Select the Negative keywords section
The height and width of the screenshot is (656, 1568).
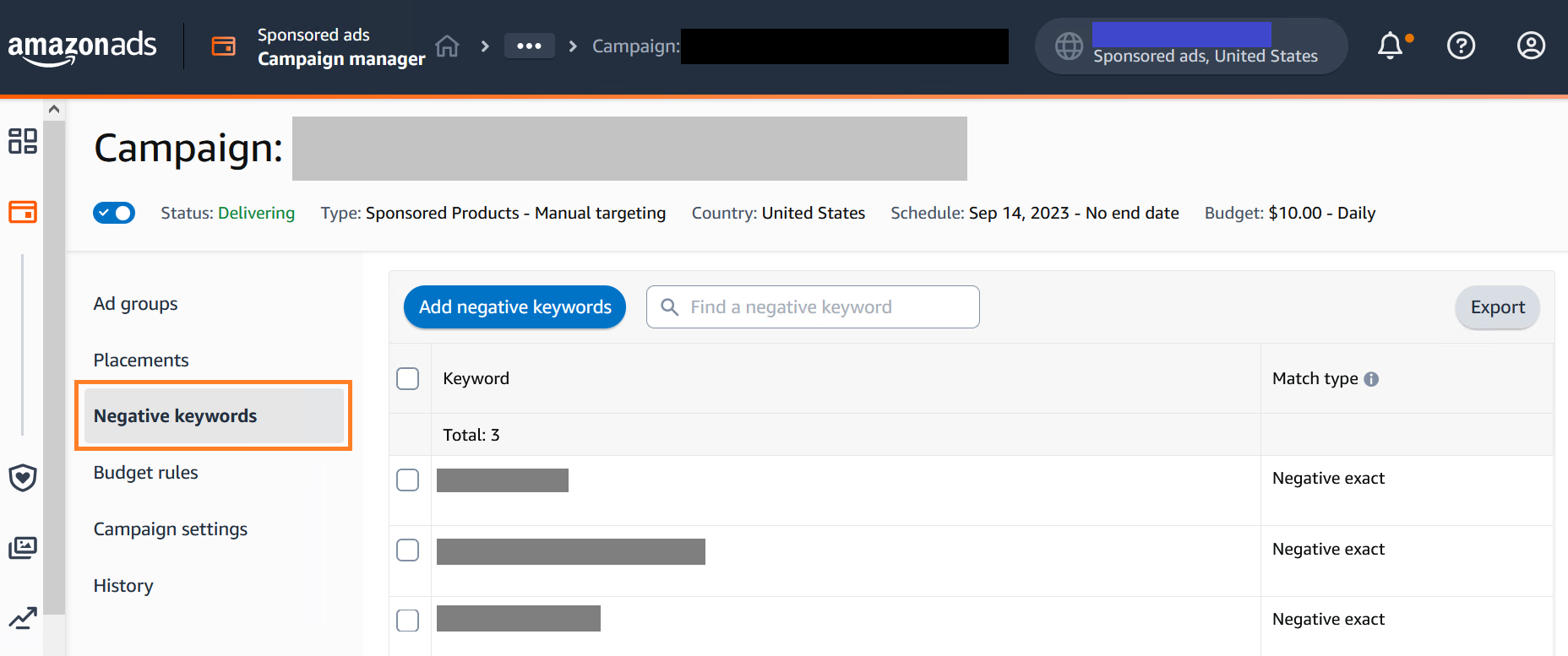click(x=214, y=415)
